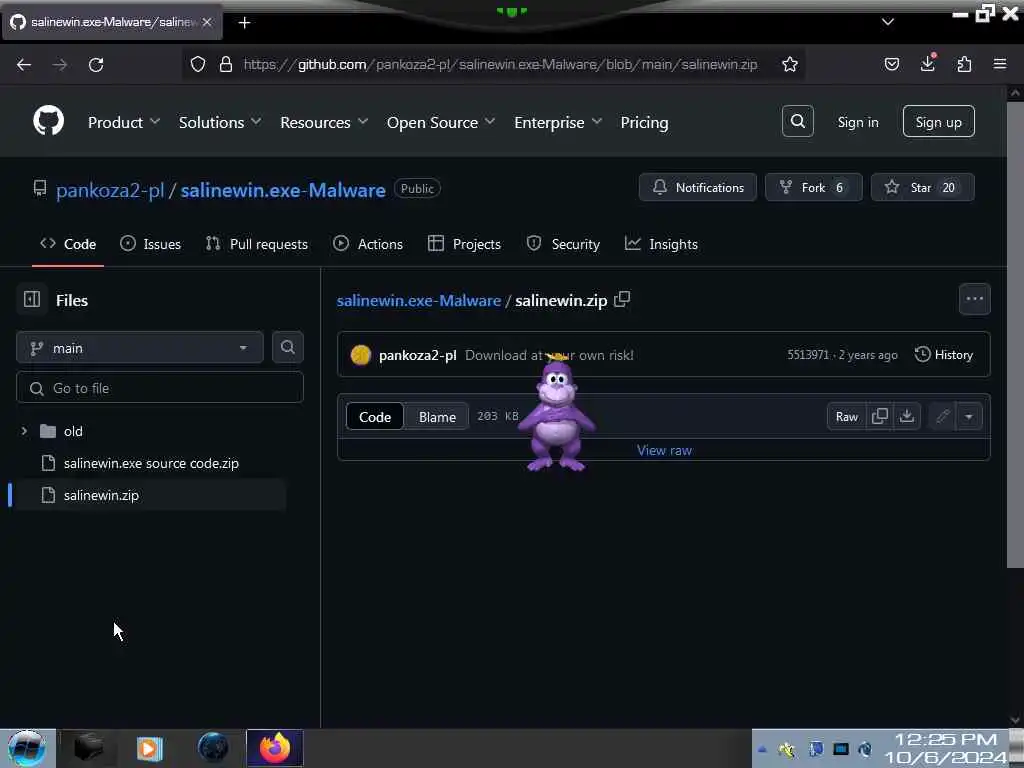1024x768 pixels.
Task: Open Firefox from the taskbar
Action: [x=274, y=748]
